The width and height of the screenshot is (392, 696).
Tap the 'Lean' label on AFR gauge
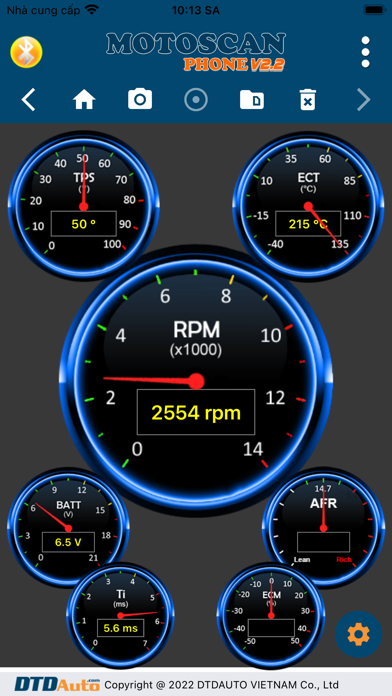(x=302, y=559)
